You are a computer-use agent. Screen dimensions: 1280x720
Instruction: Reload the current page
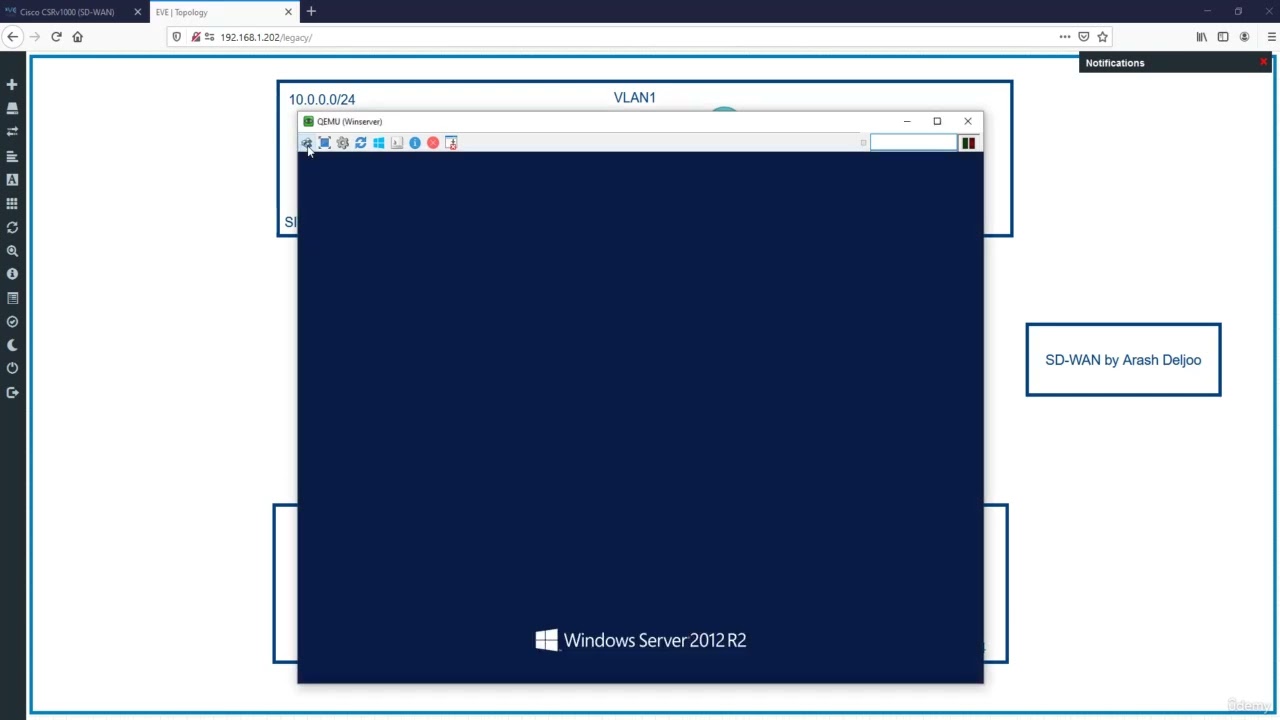pos(56,37)
